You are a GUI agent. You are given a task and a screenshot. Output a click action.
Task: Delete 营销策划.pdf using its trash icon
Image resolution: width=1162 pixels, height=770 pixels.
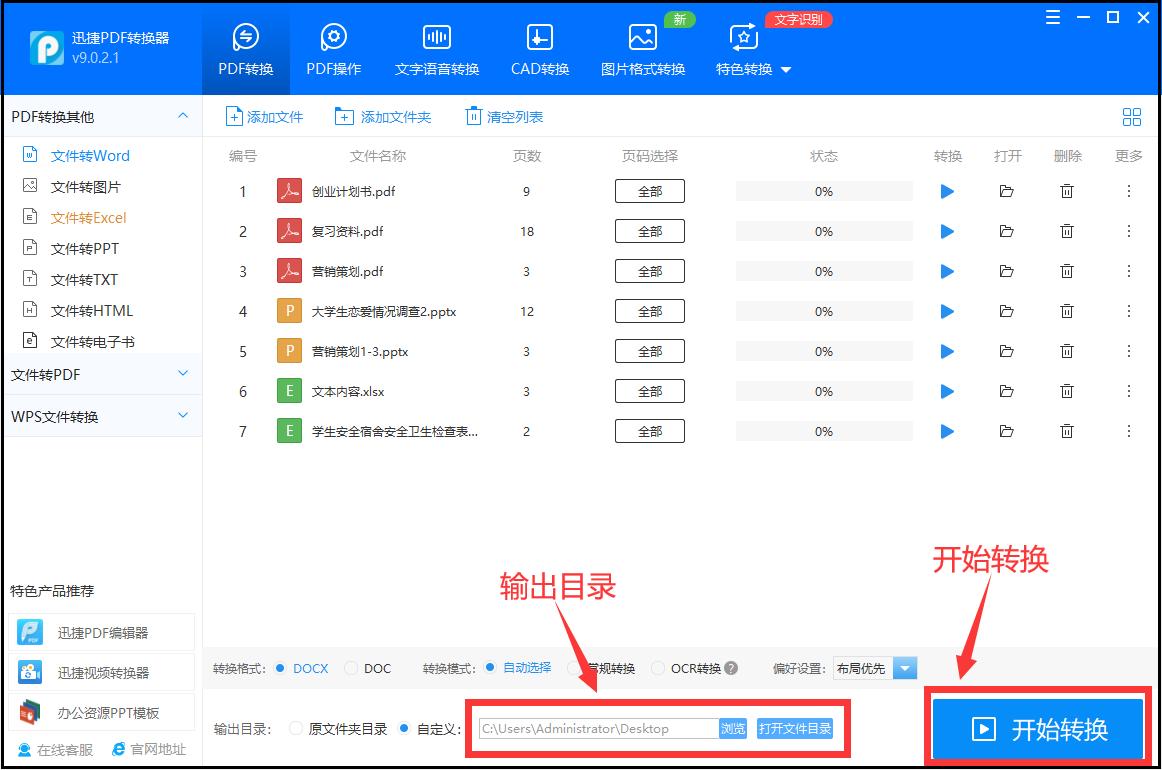click(1067, 271)
